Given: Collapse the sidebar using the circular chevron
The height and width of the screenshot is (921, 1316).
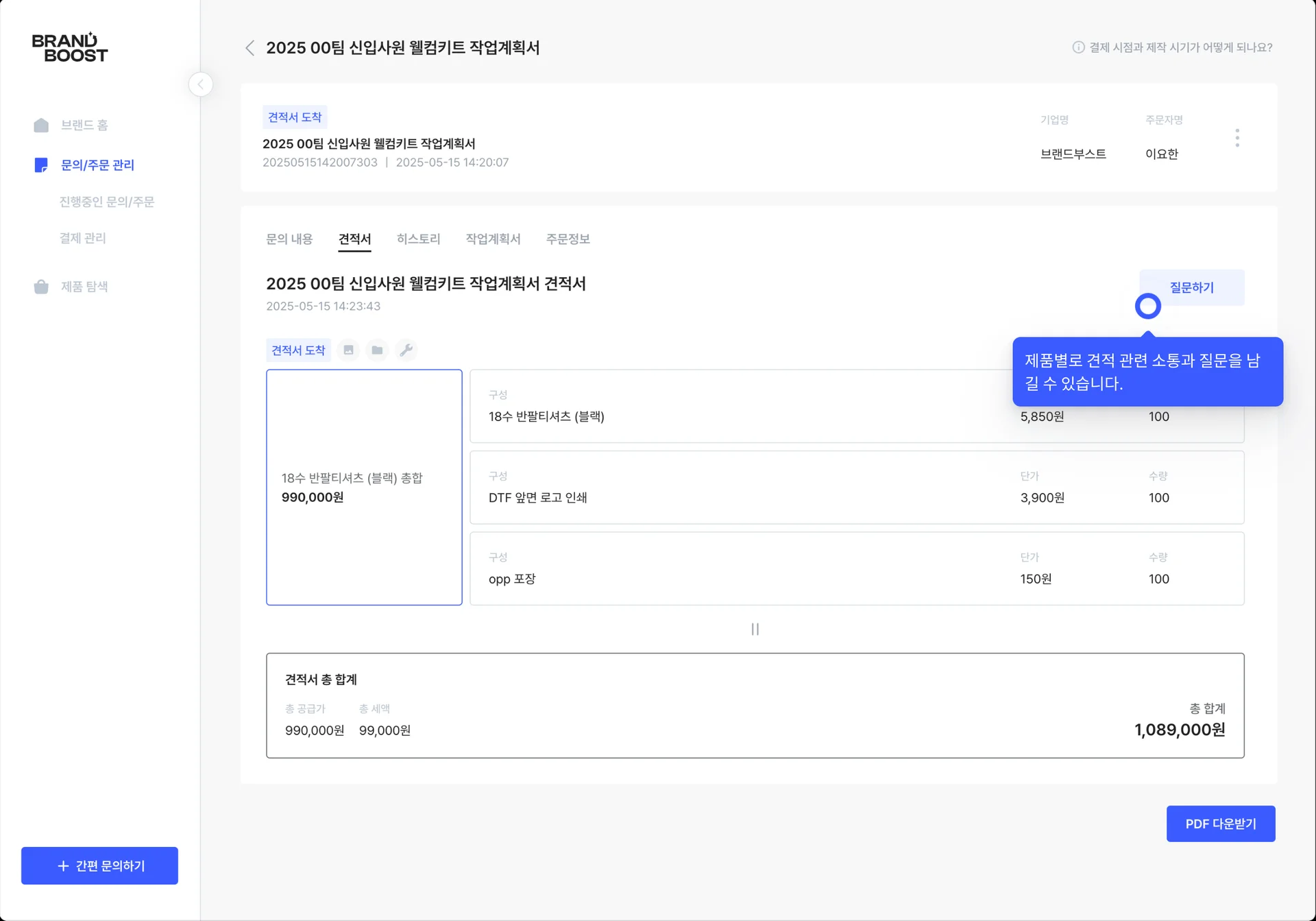Looking at the screenshot, I should 199,84.
